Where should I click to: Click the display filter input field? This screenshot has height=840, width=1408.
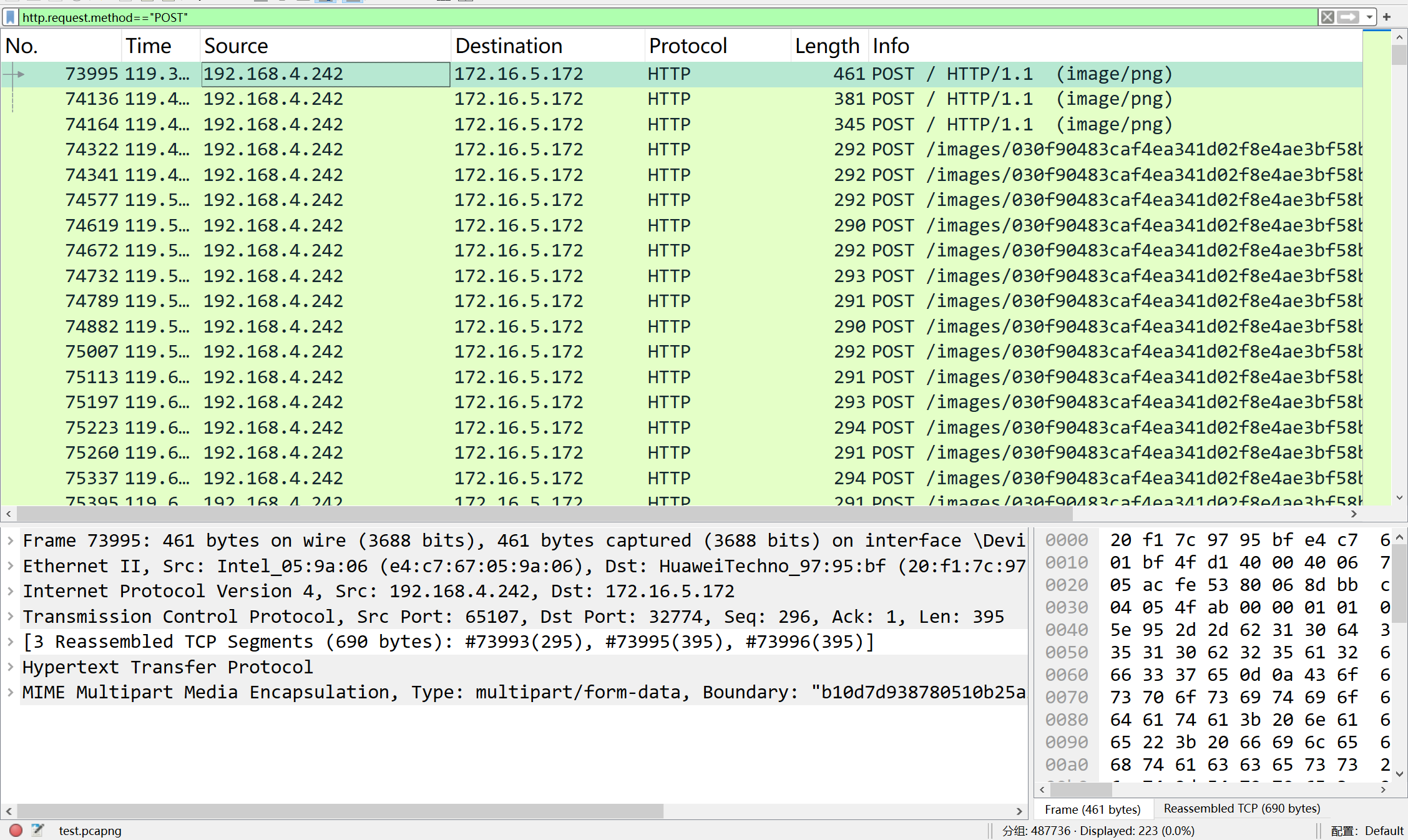(624, 17)
